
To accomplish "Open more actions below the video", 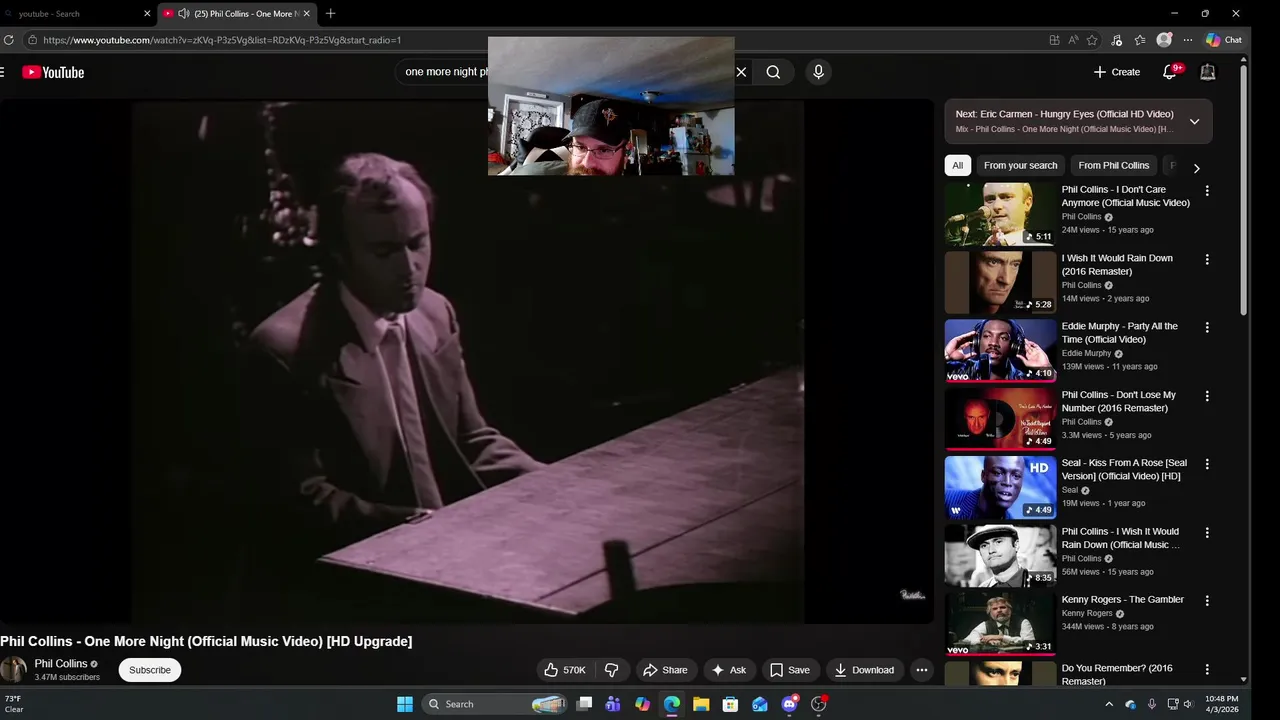I will tap(922, 670).
